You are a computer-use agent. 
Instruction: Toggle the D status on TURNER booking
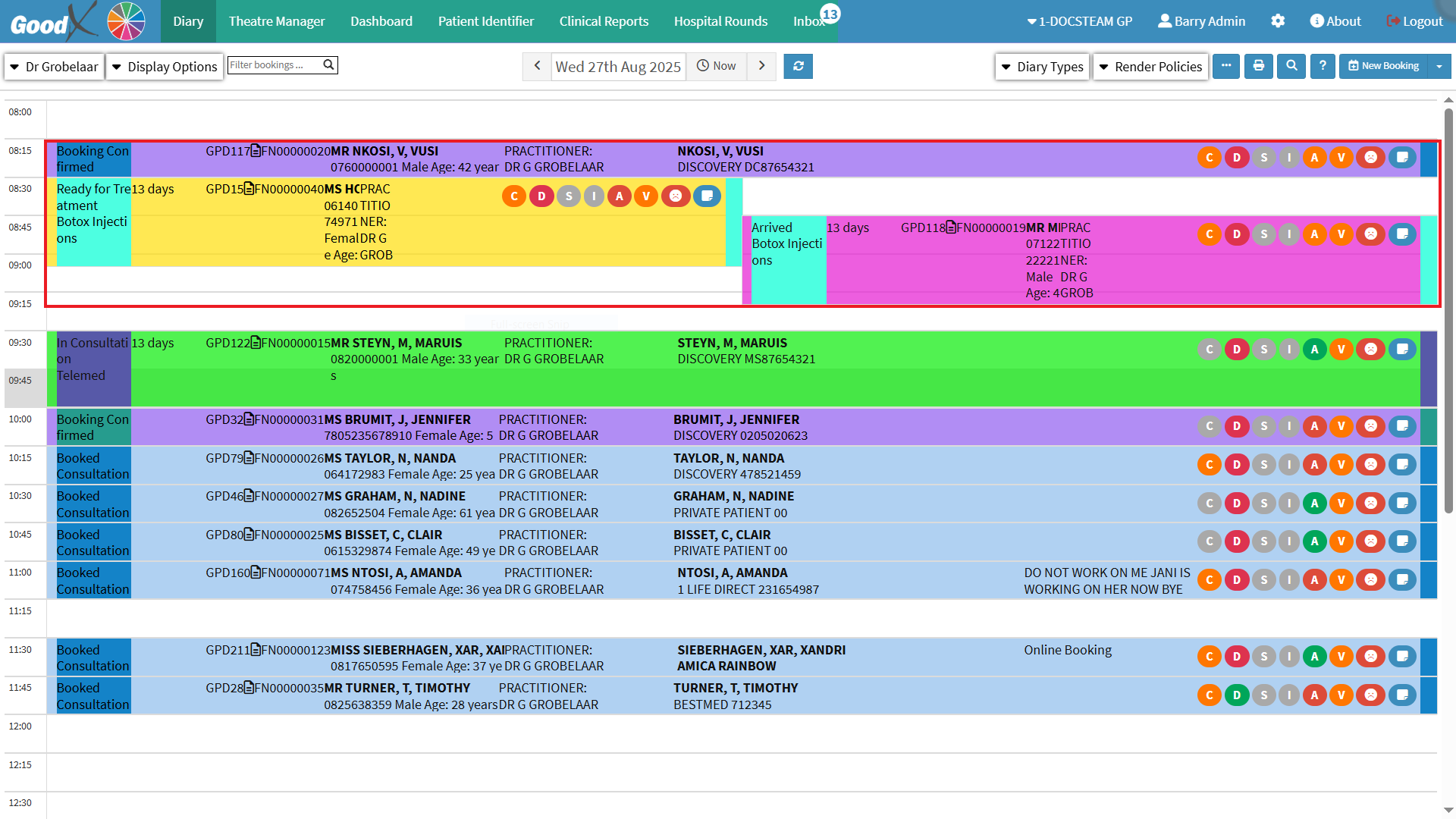tap(1236, 695)
